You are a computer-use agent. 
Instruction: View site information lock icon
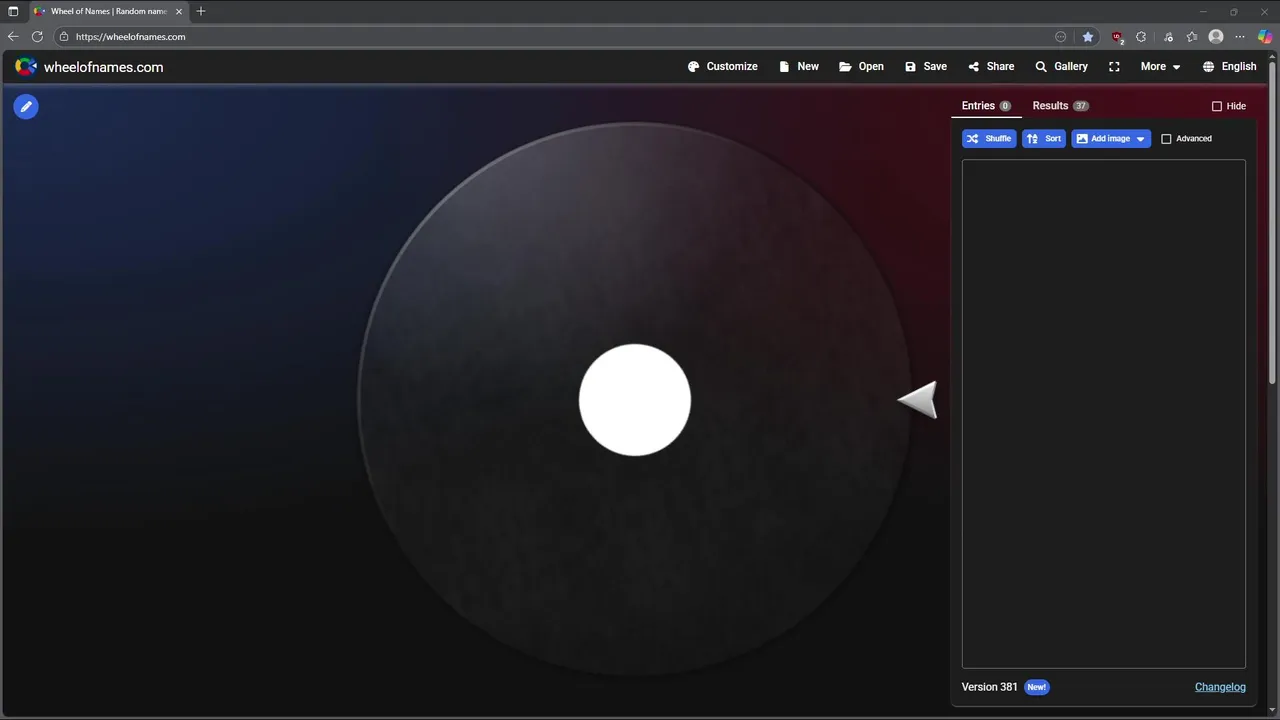[64, 37]
